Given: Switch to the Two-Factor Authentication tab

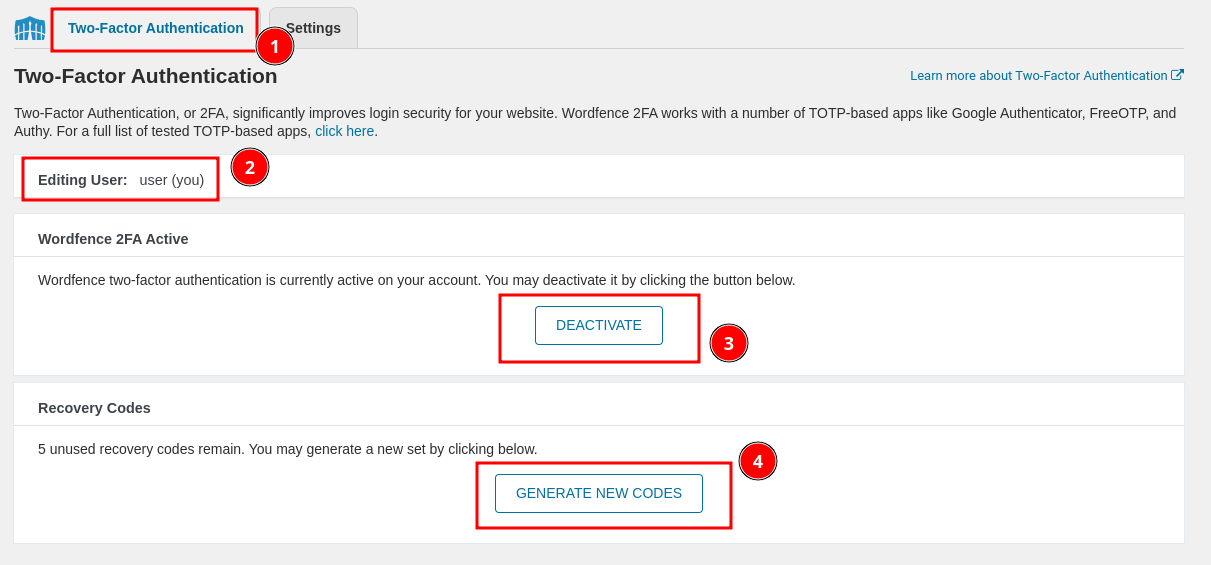Looking at the screenshot, I should pyautogui.click(x=155, y=28).
